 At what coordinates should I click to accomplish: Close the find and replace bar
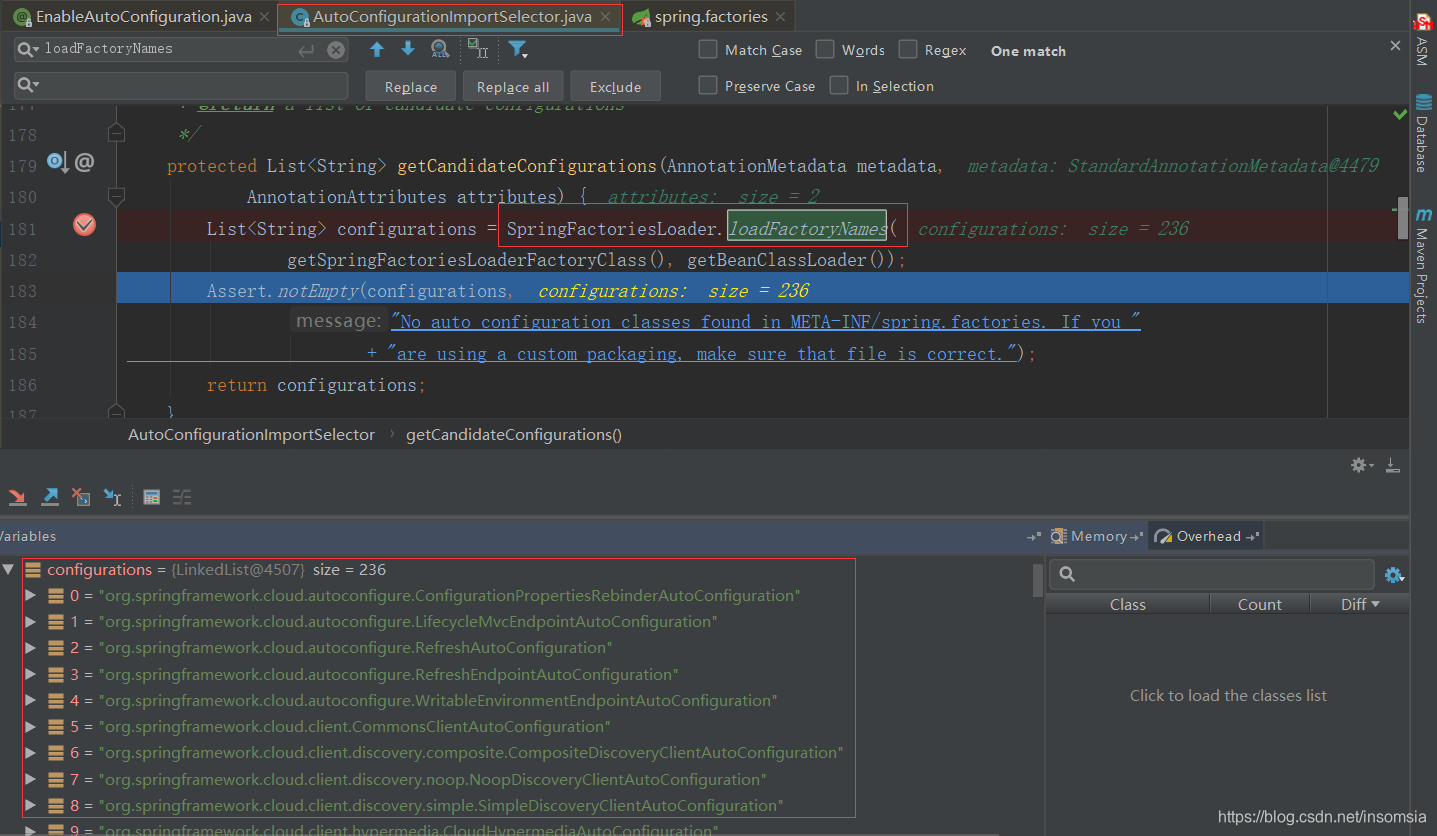tap(1396, 45)
